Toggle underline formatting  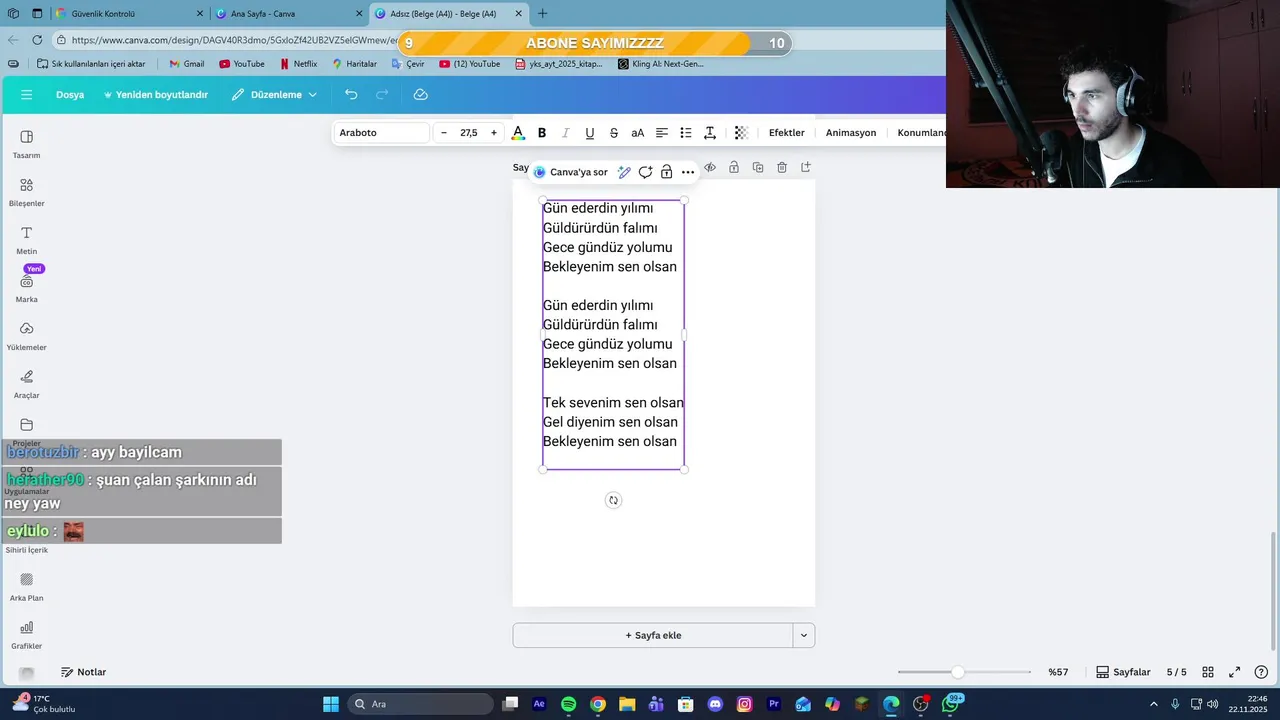pyautogui.click(x=590, y=132)
